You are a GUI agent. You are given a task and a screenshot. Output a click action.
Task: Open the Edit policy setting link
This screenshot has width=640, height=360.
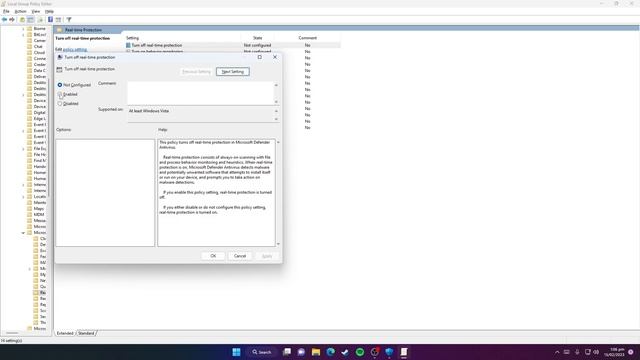tap(75, 49)
